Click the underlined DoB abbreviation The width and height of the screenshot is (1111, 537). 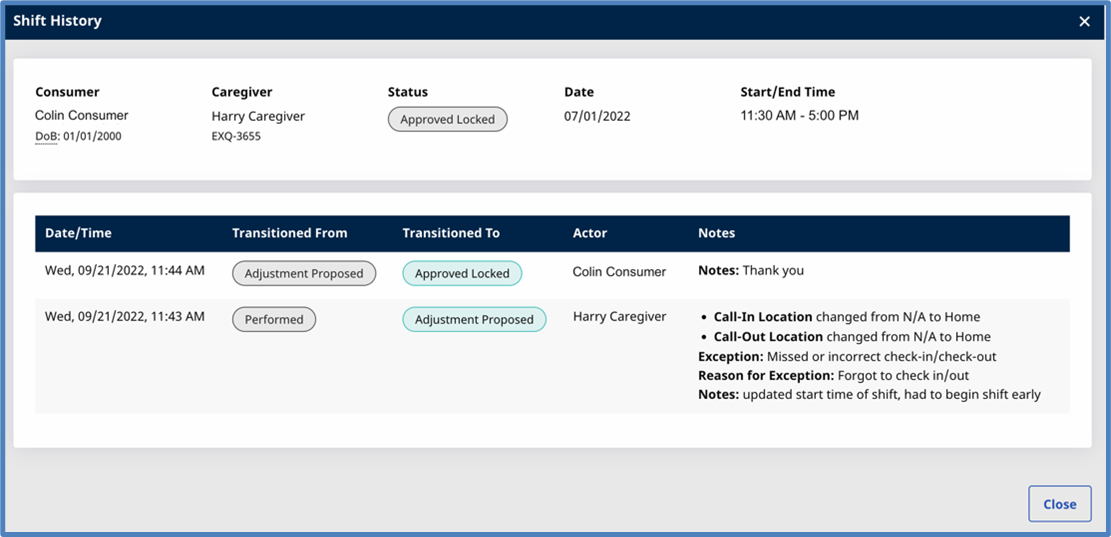tap(48, 136)
